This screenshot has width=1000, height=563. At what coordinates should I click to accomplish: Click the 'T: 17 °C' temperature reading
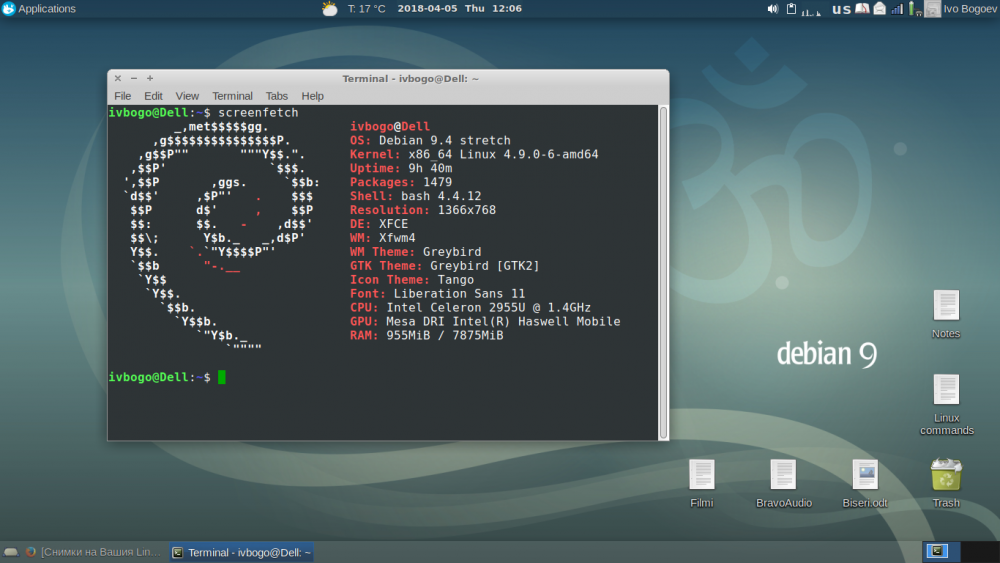tap(366, 9)
